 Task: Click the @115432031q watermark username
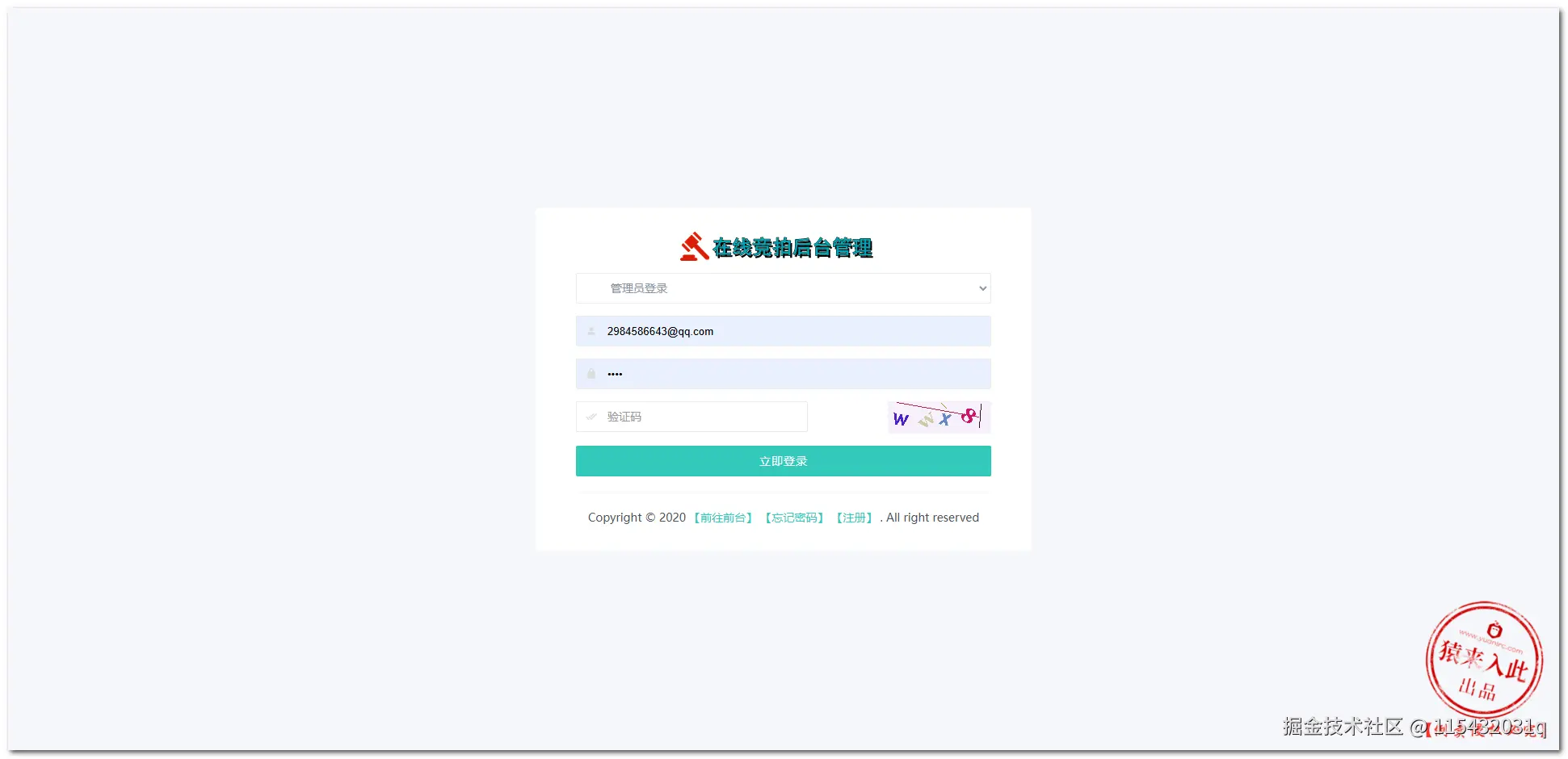[1478, 727]
